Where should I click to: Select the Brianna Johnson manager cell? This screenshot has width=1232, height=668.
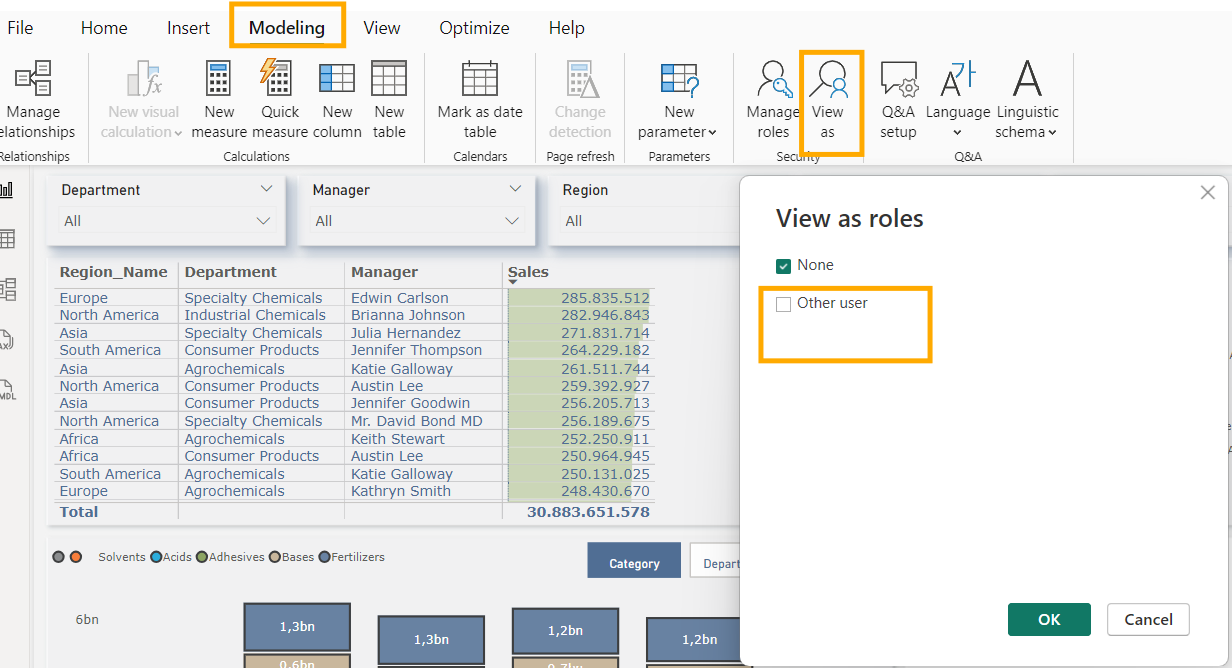click(408, 315)
